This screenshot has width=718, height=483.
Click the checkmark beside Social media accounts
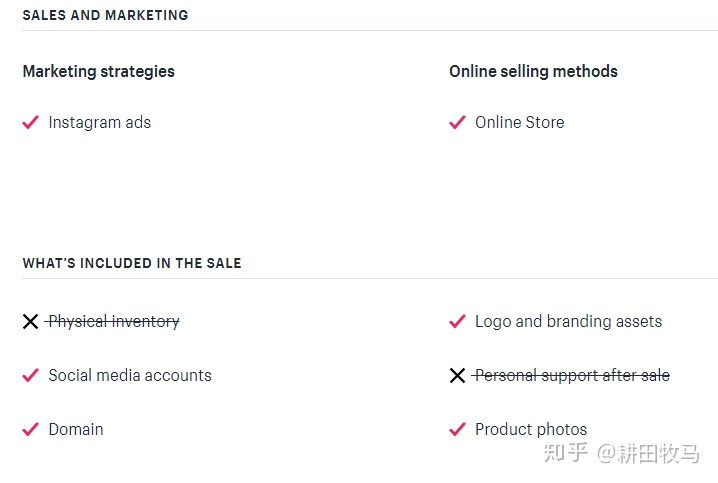tap(30, 376)
